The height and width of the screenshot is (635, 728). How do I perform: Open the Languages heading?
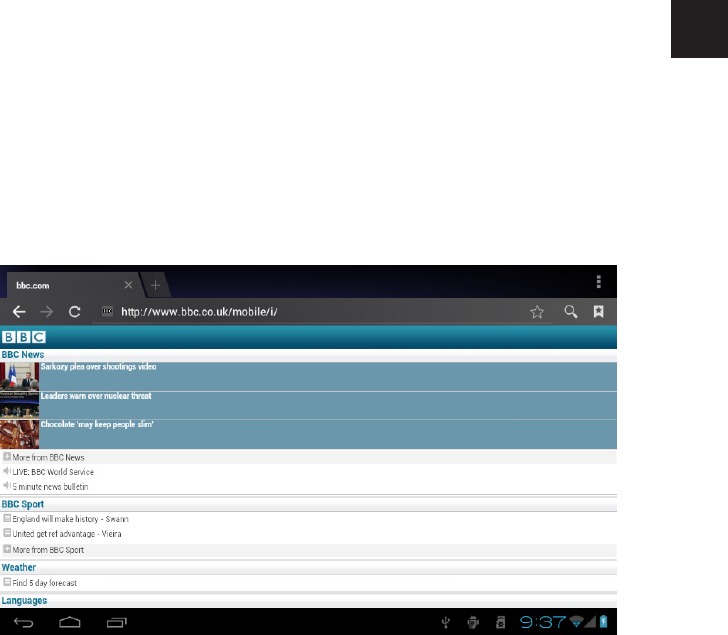pyautogui.click(x=24, y=601)
